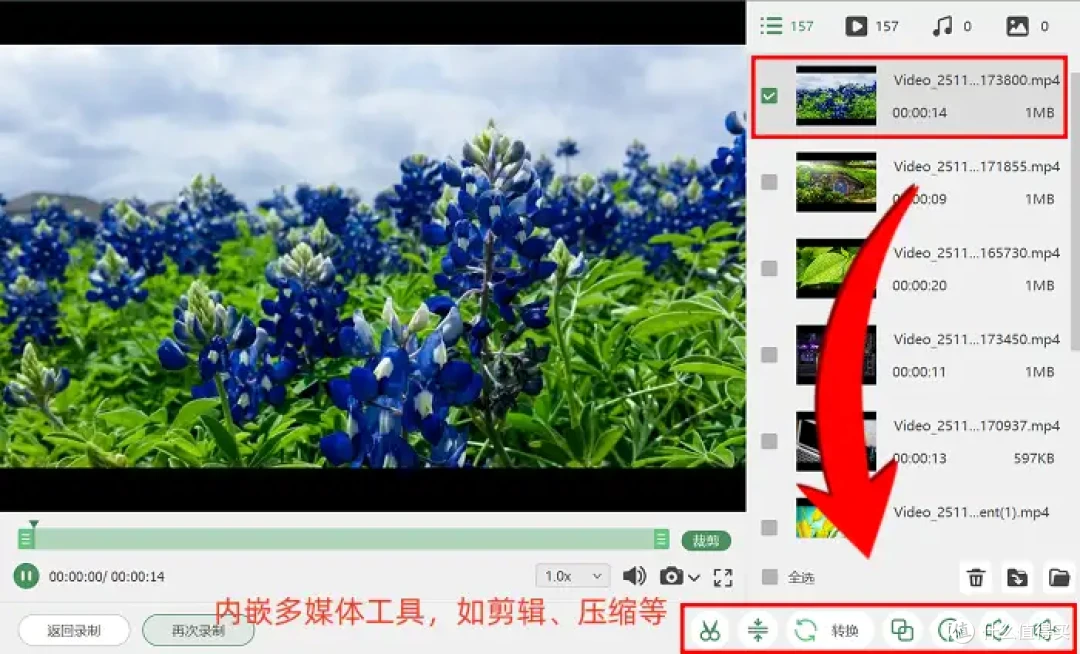Click 返回录制 button

pos(74,631)
